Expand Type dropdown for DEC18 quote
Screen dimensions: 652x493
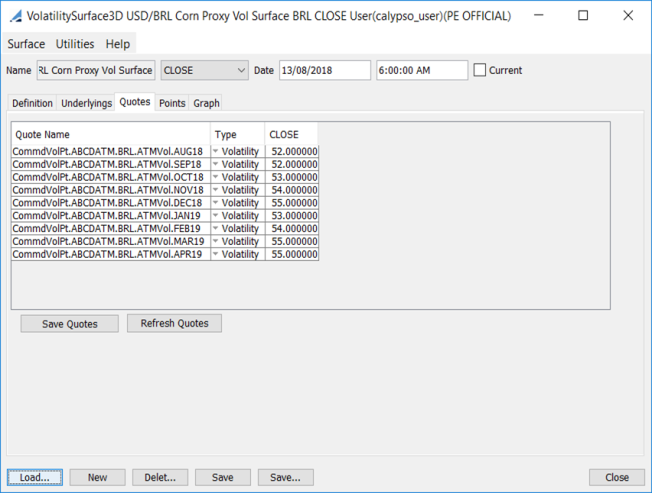click(x=215, y=203)
